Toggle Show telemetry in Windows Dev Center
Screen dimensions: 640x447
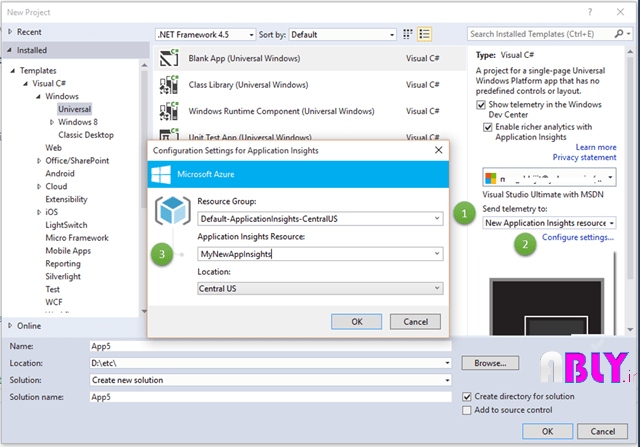click(x=481, y=105)
